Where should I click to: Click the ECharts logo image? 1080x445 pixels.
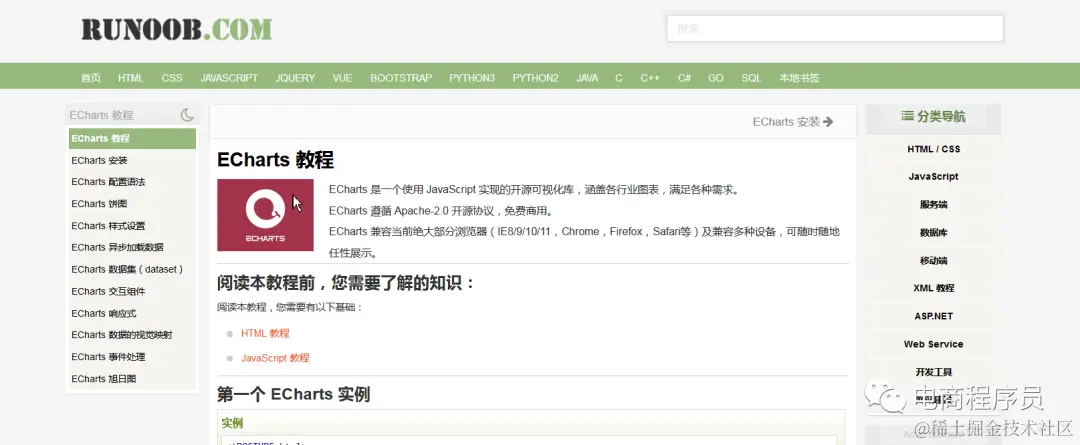tap(265, 215)
